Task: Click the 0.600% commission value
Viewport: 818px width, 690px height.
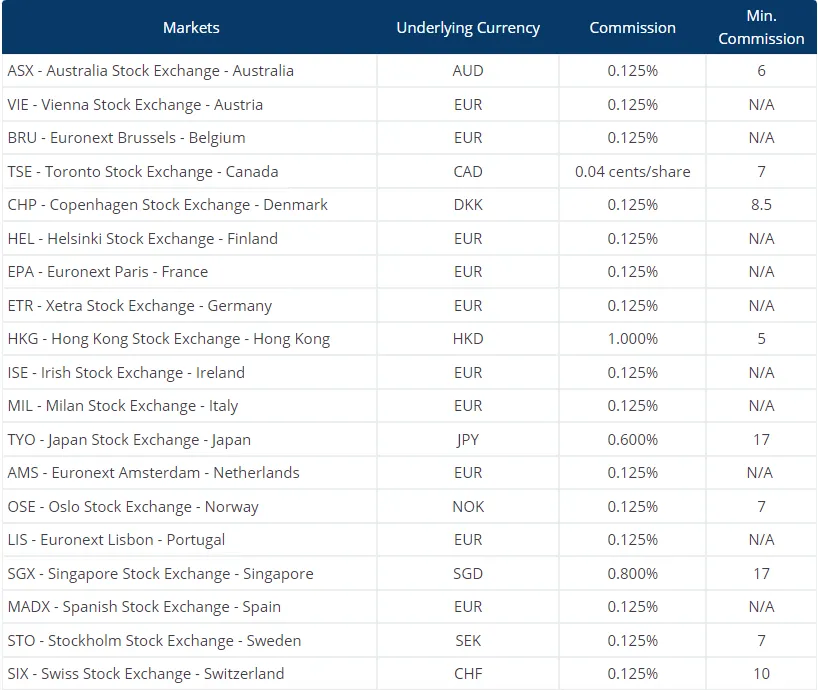Action: [632, 440]
